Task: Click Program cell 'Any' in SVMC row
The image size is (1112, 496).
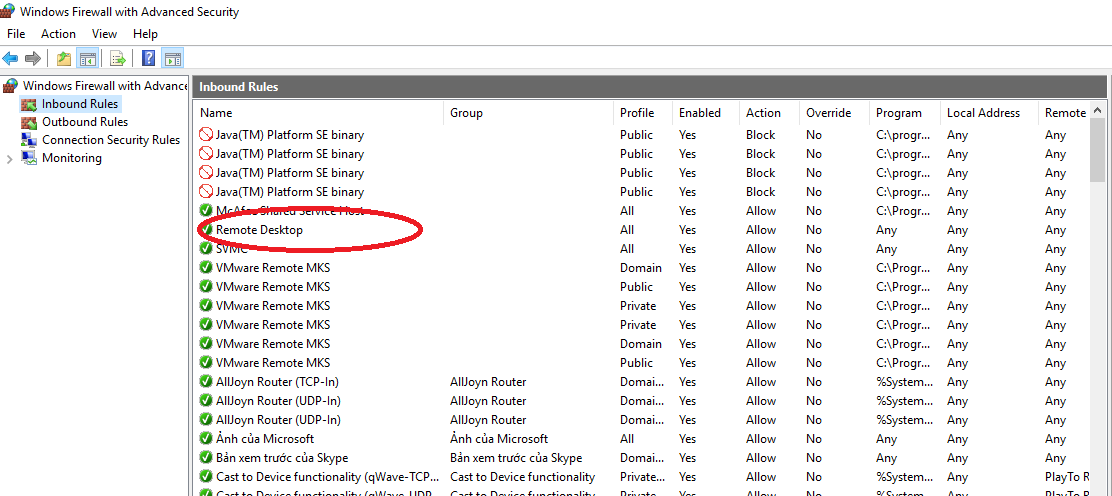Action: 886,249
